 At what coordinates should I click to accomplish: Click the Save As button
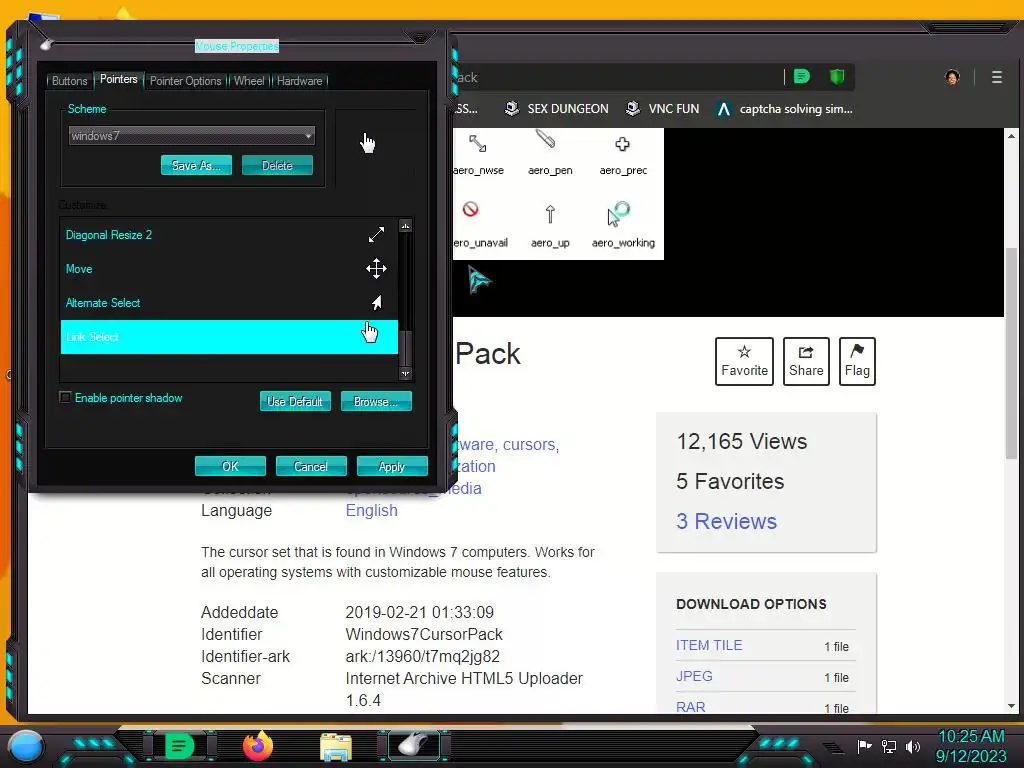[x=196, y=165]
